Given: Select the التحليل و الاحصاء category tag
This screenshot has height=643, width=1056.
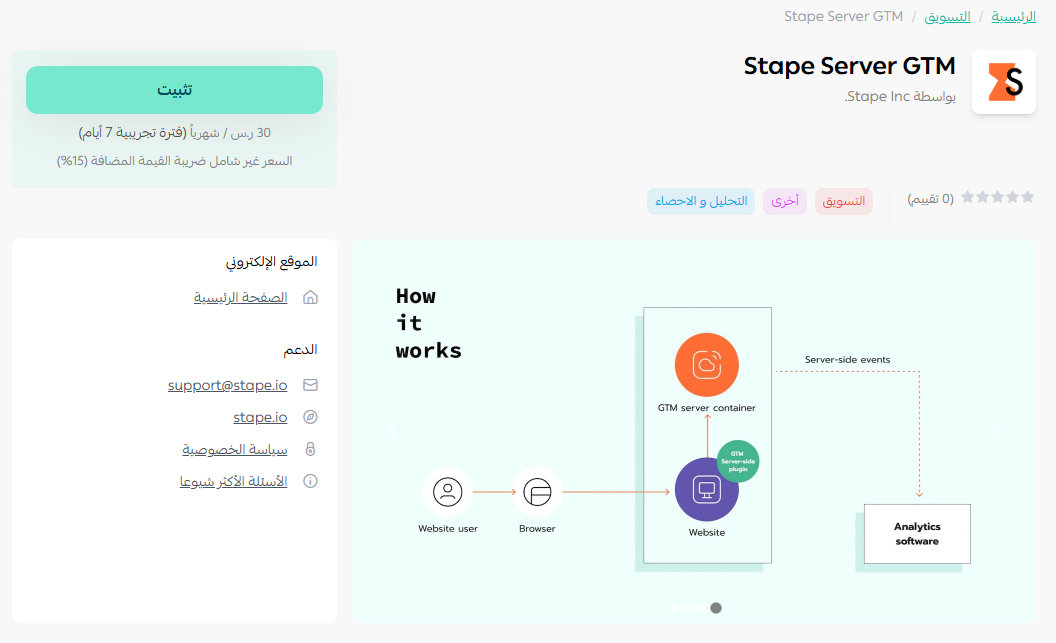Looking at the screenshot, I should click(701, 201).
